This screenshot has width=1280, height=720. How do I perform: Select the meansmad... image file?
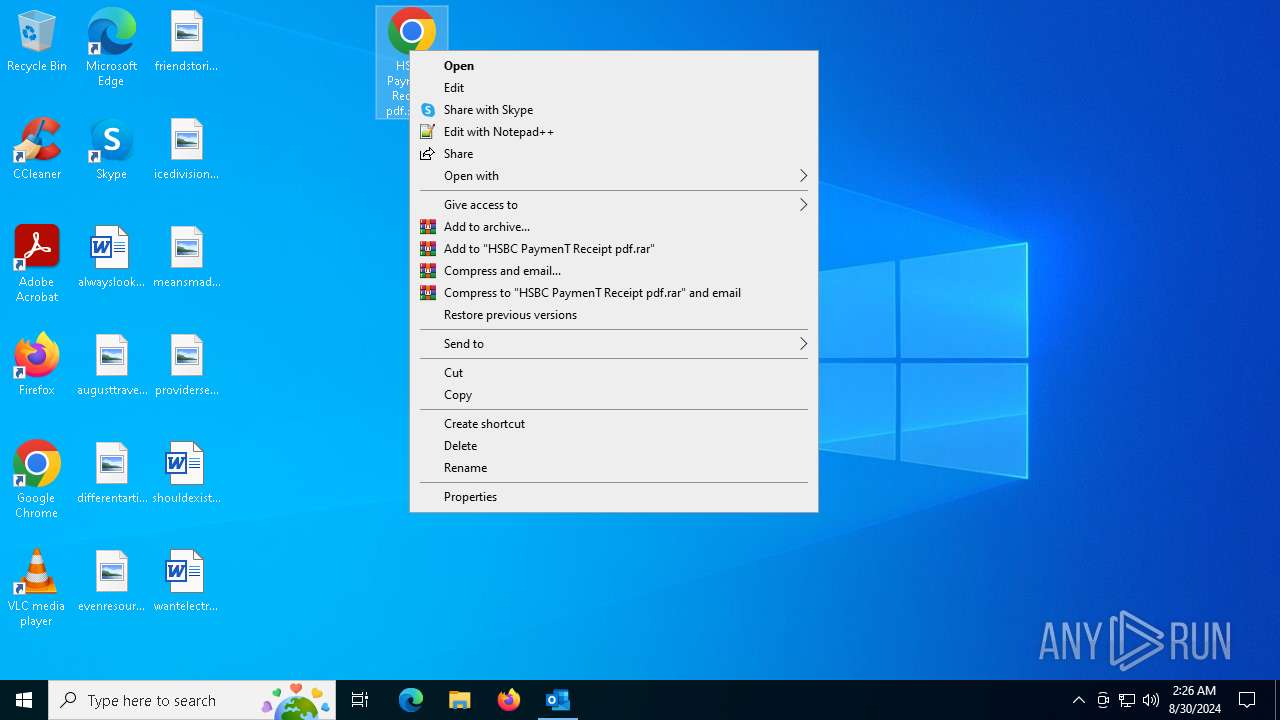pyautogui.click(x=186, y=258)
